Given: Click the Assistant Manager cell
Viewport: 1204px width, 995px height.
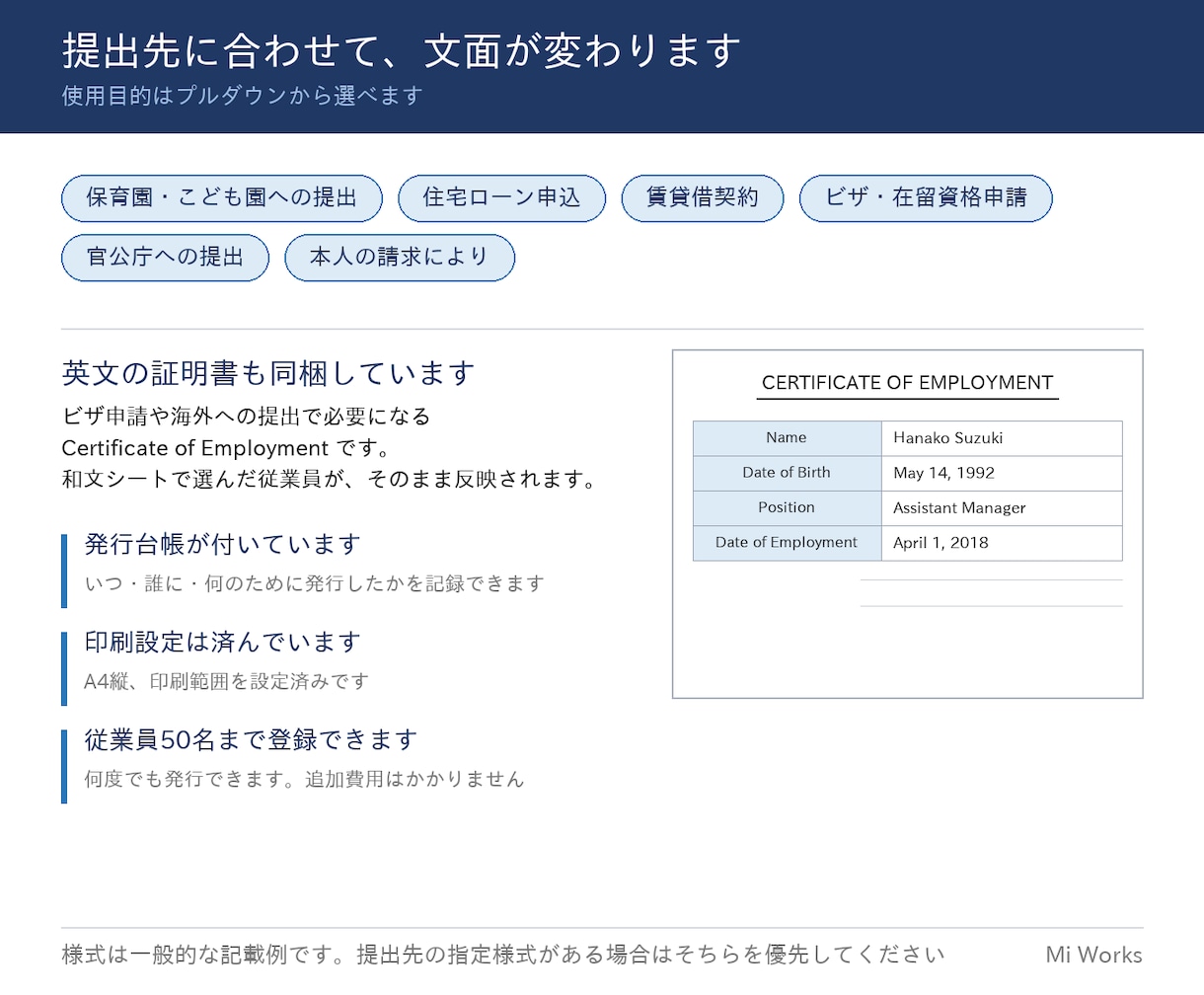Looking at the screenshot, I should [1002, 508].
